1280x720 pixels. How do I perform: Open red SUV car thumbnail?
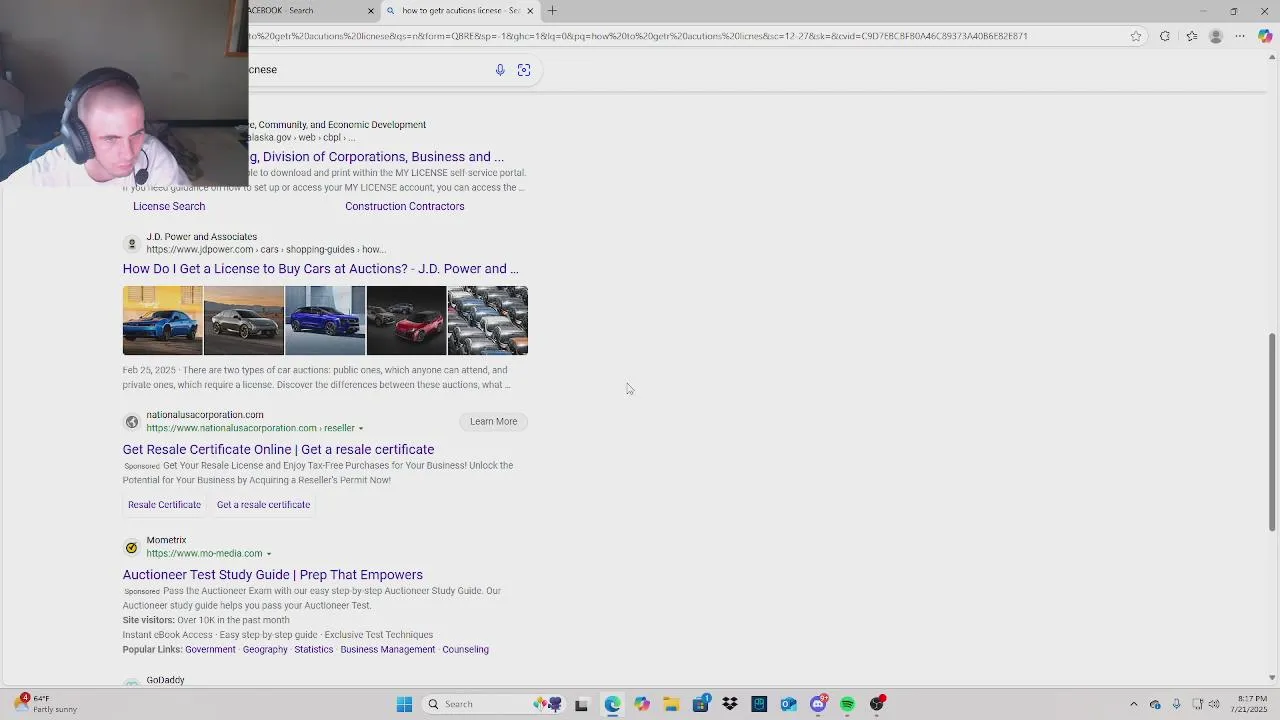(406, 321)
